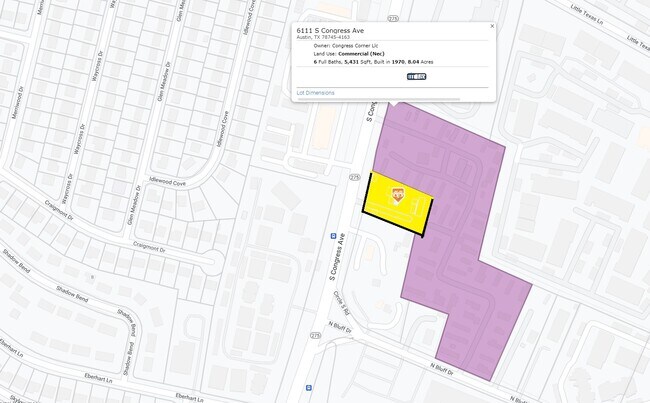Viewport: 650px width, 403px height.
Task: Open the Lot Dimensions link
Action: click(315, 92)
